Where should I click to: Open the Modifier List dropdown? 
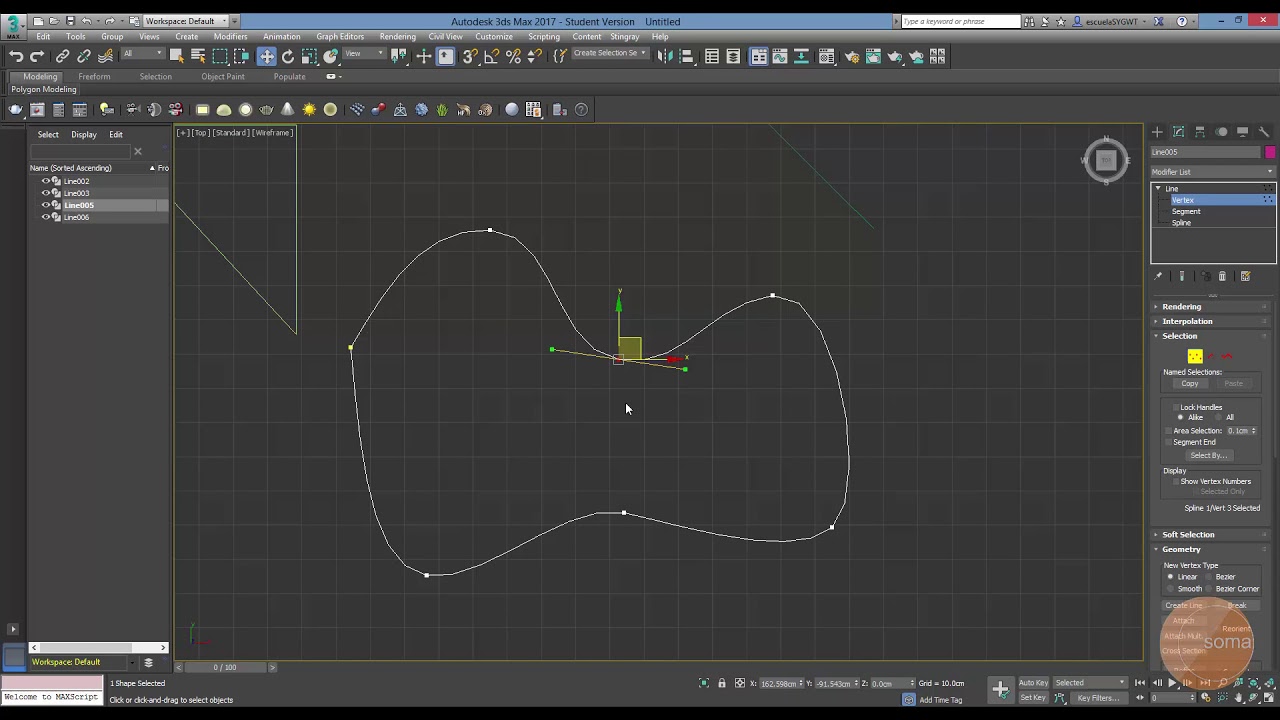click(1213, 172)
